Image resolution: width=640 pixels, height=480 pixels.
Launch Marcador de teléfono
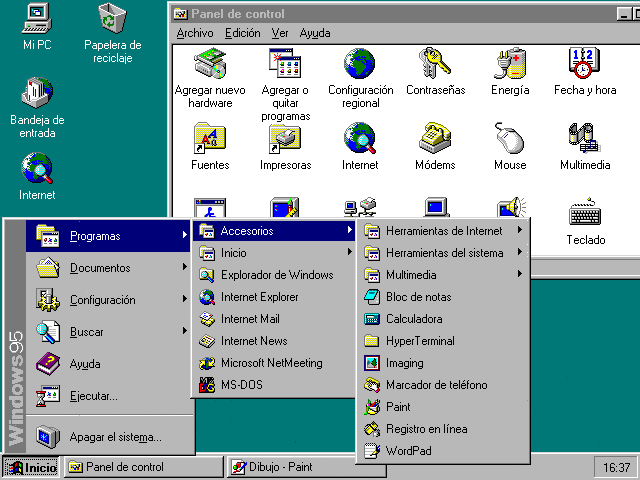(x=443, y=385)
